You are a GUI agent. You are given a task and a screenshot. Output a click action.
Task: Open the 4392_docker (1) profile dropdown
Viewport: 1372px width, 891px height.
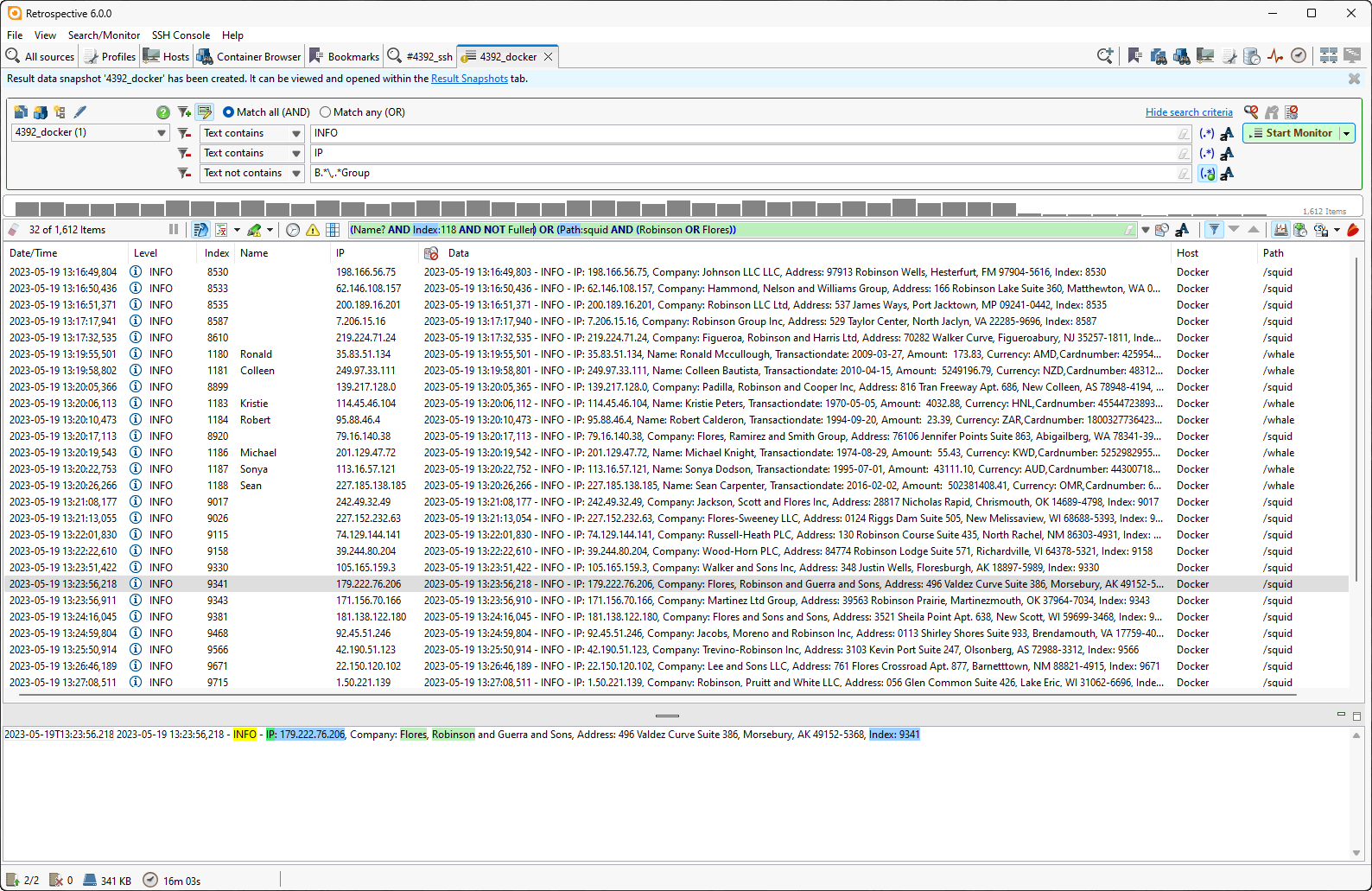(x=162, y=133)
